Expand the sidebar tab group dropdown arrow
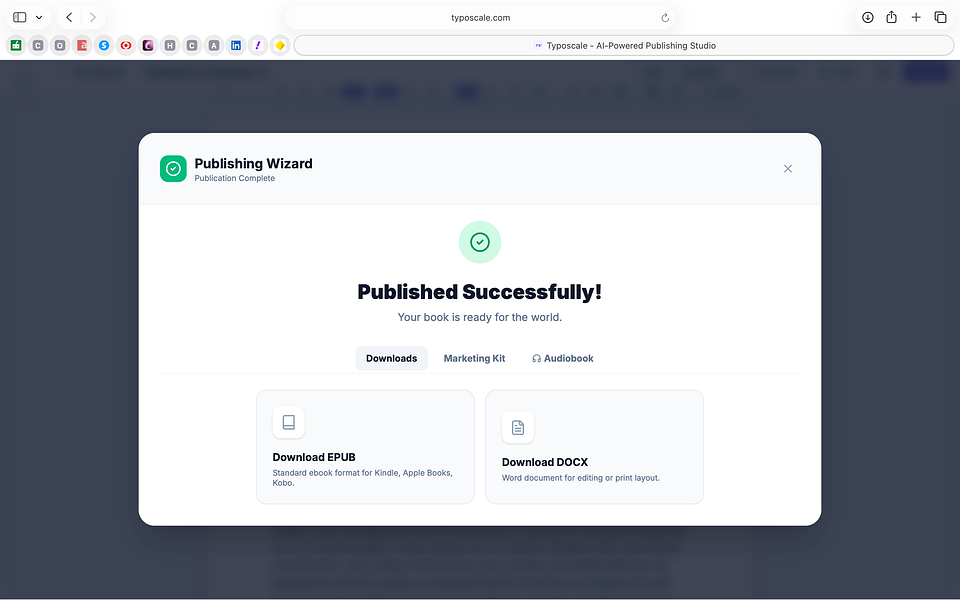This screenshot has height=600, width=960. (x=39, y=17)
